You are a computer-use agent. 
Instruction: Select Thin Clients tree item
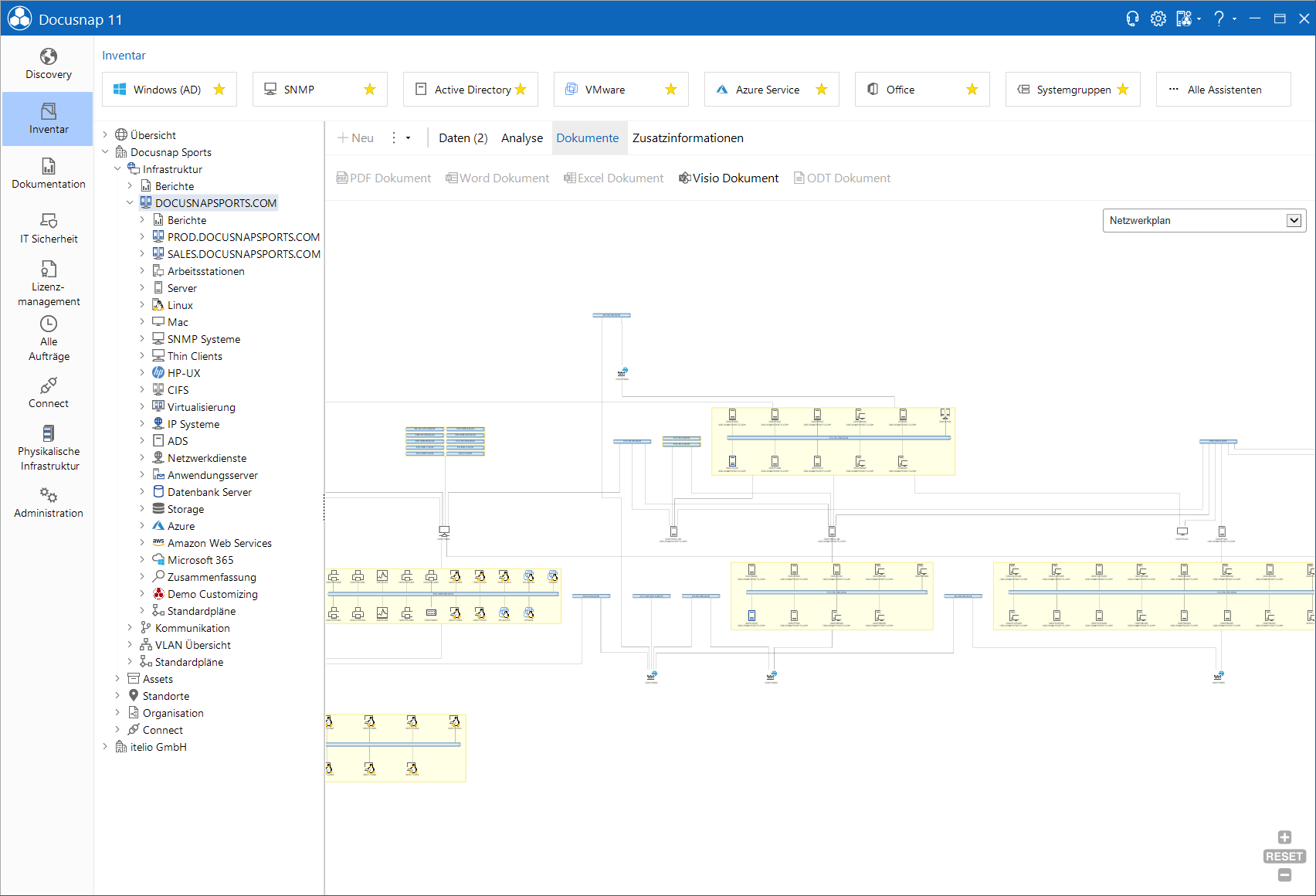pos(195,356)
